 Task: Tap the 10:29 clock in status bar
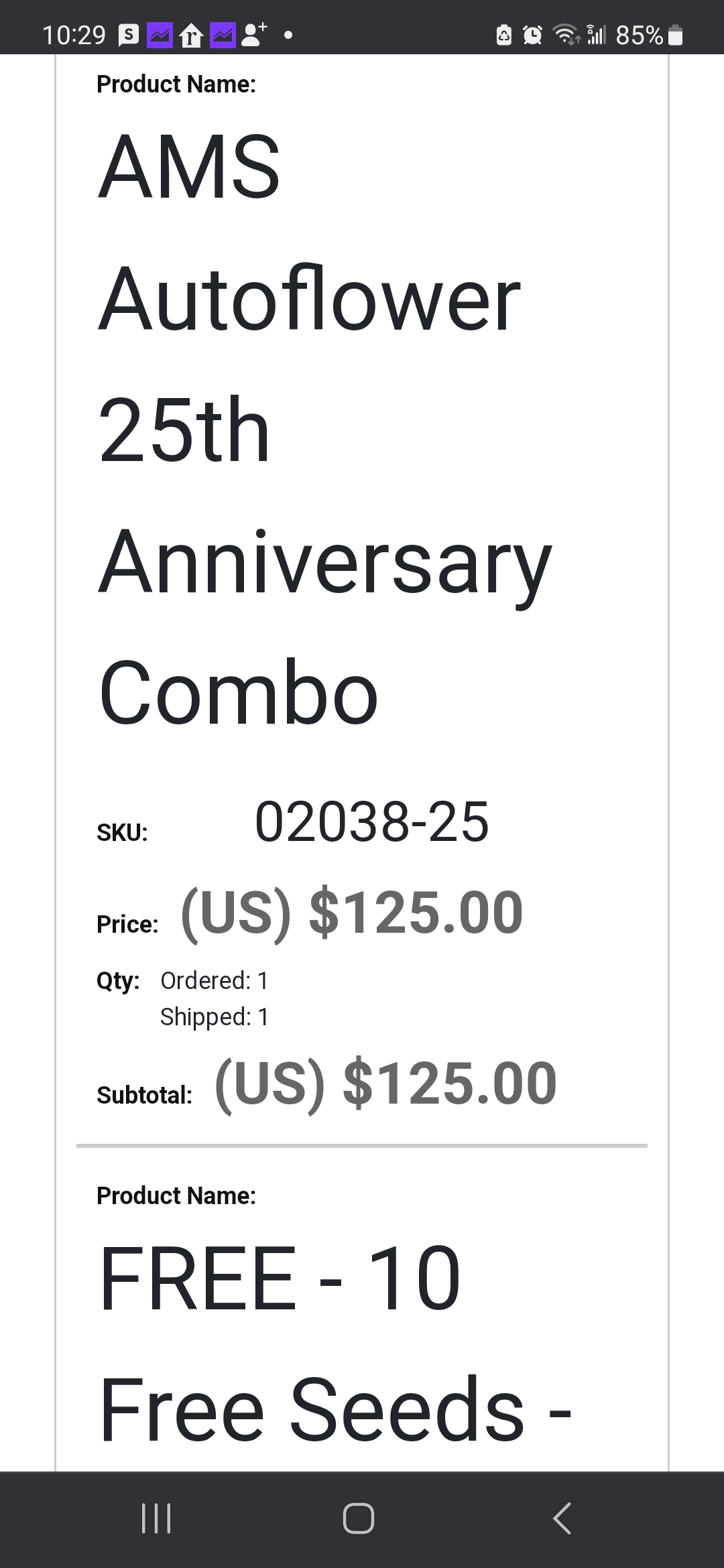[74, 35]
